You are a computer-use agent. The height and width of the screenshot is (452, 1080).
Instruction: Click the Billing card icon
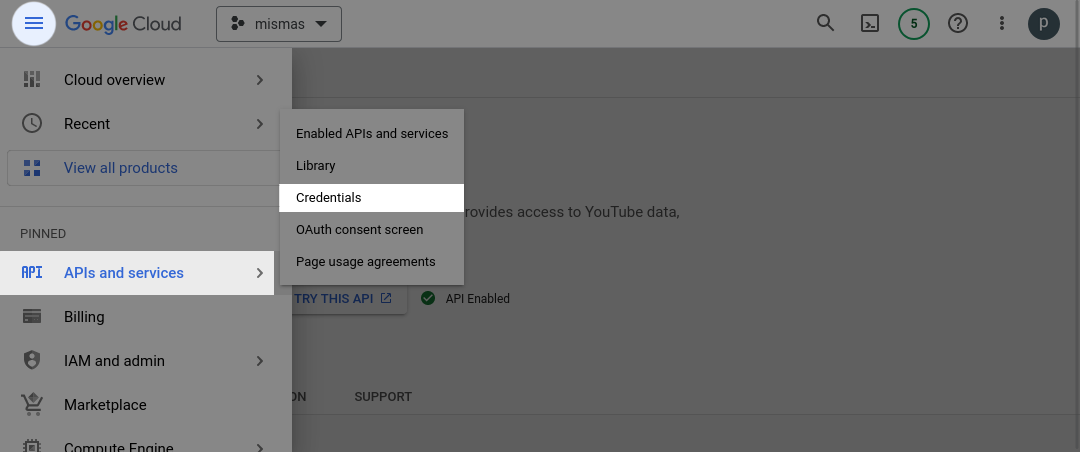tap(32, 316)
